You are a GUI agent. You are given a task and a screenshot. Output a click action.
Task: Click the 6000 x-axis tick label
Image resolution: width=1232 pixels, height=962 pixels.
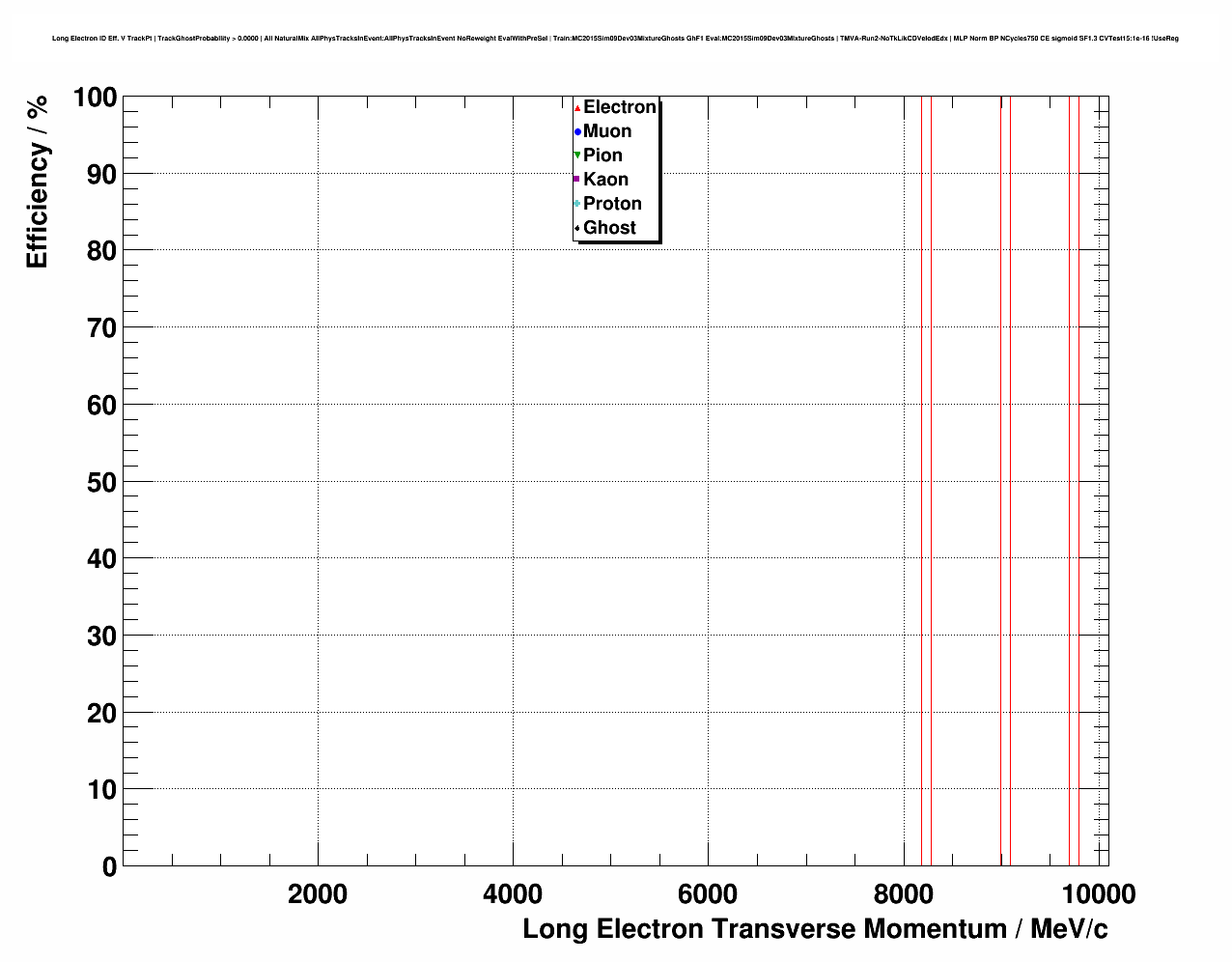tap(708, 894)
